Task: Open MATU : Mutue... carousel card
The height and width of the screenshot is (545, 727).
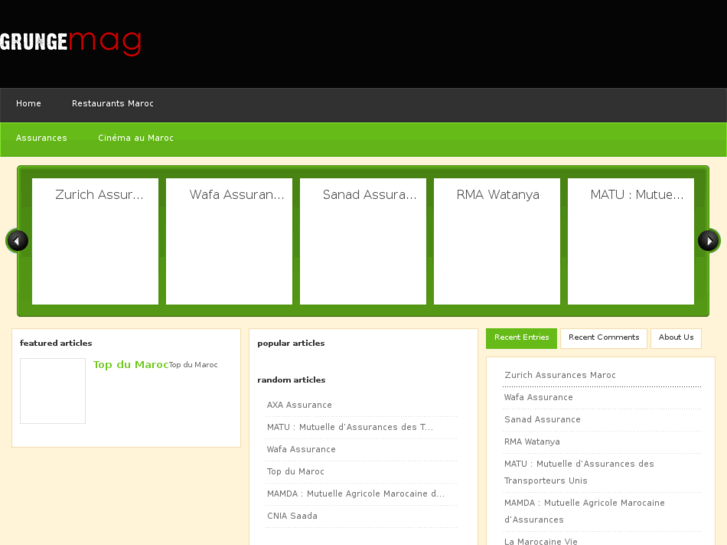Action: [x=631, y=241]
